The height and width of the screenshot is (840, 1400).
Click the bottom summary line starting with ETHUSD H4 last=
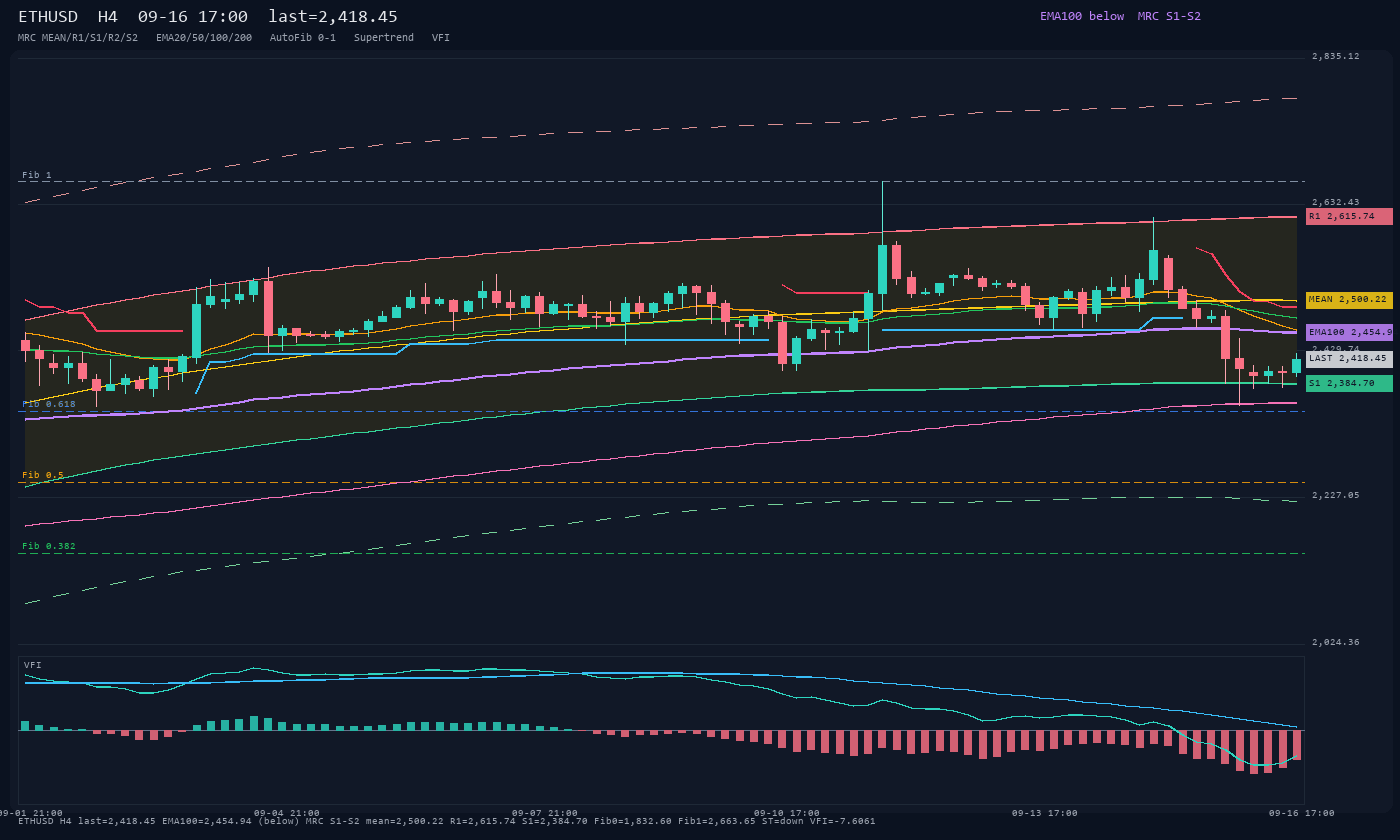(447, 821)
